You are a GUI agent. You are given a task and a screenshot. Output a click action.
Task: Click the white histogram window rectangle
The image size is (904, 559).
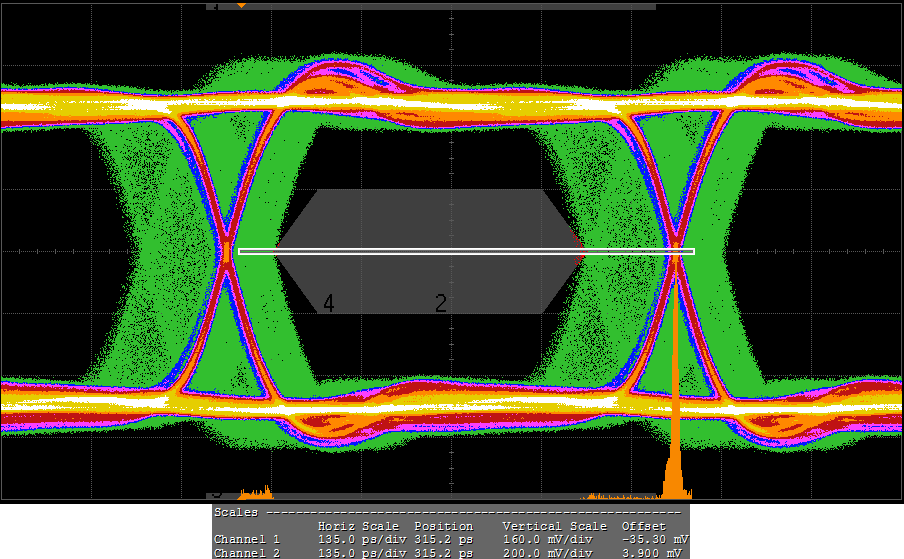(465, 251)
